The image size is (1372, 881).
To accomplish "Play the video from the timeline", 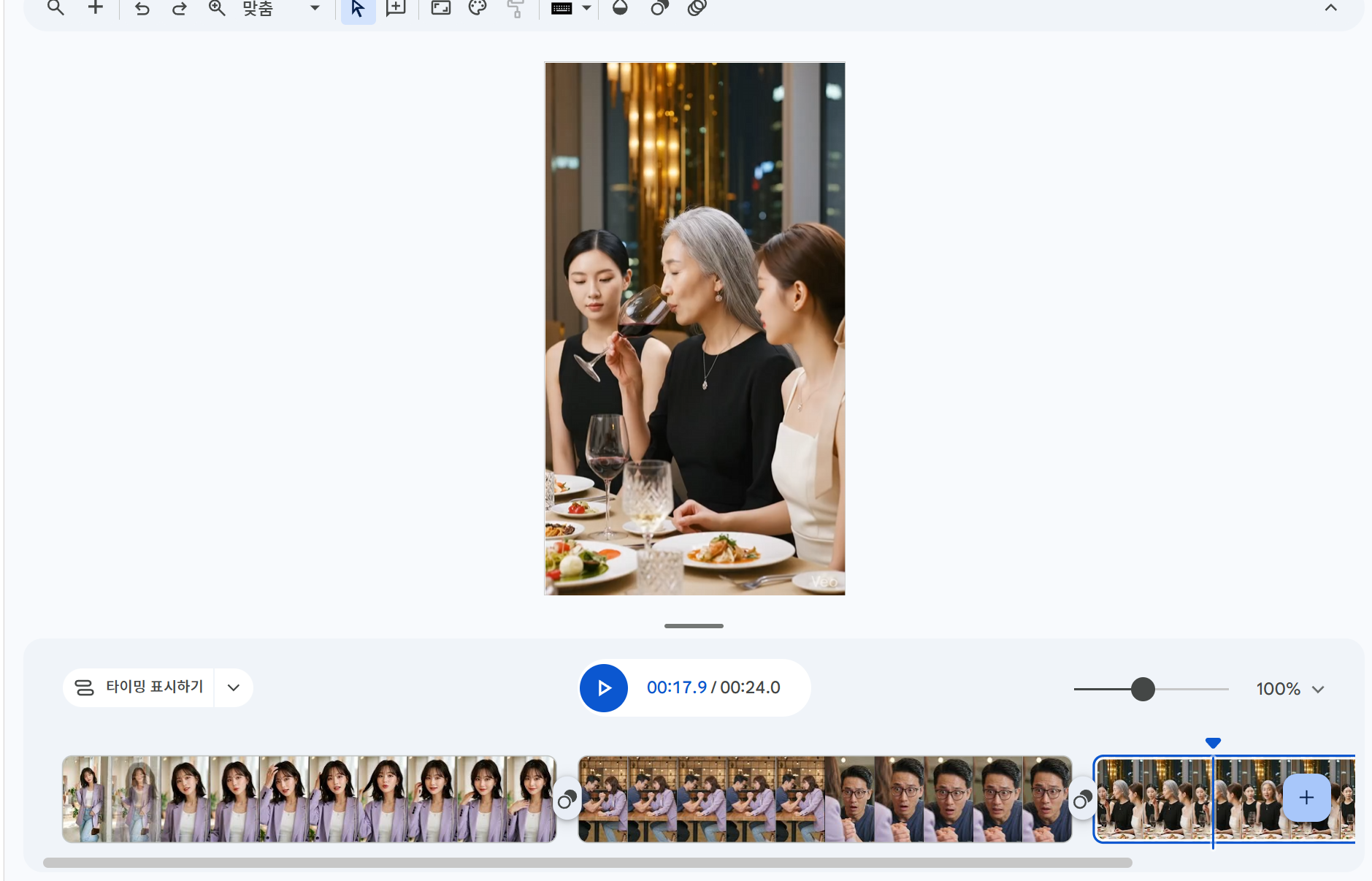I will tap(604, 688).
